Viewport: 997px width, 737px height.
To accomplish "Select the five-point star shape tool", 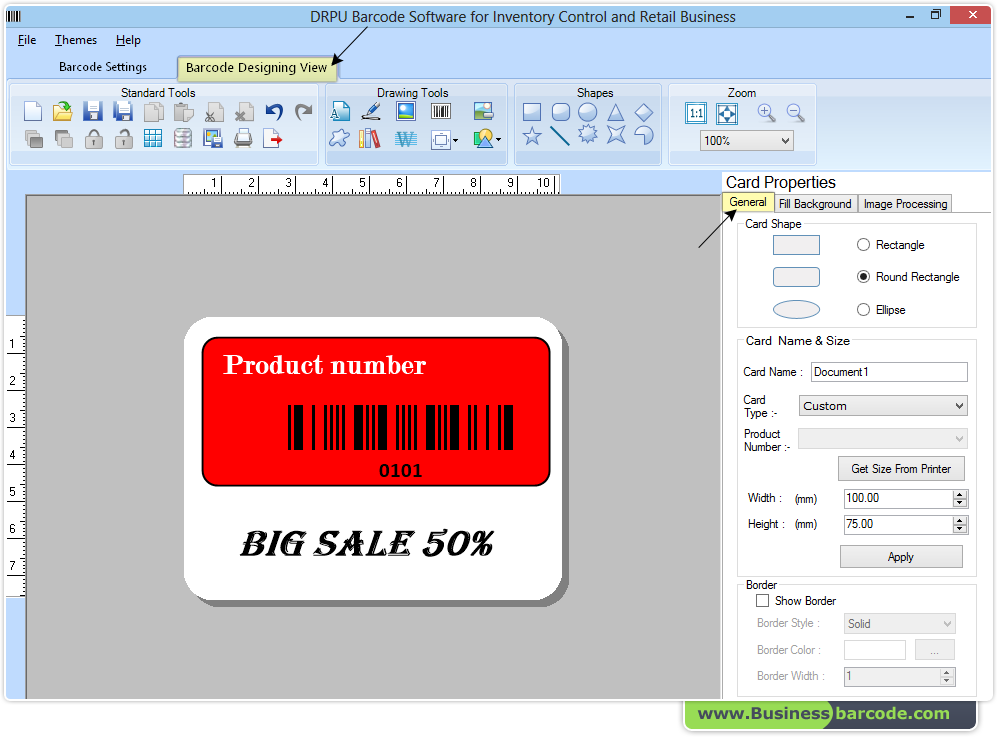I will 532,135.
